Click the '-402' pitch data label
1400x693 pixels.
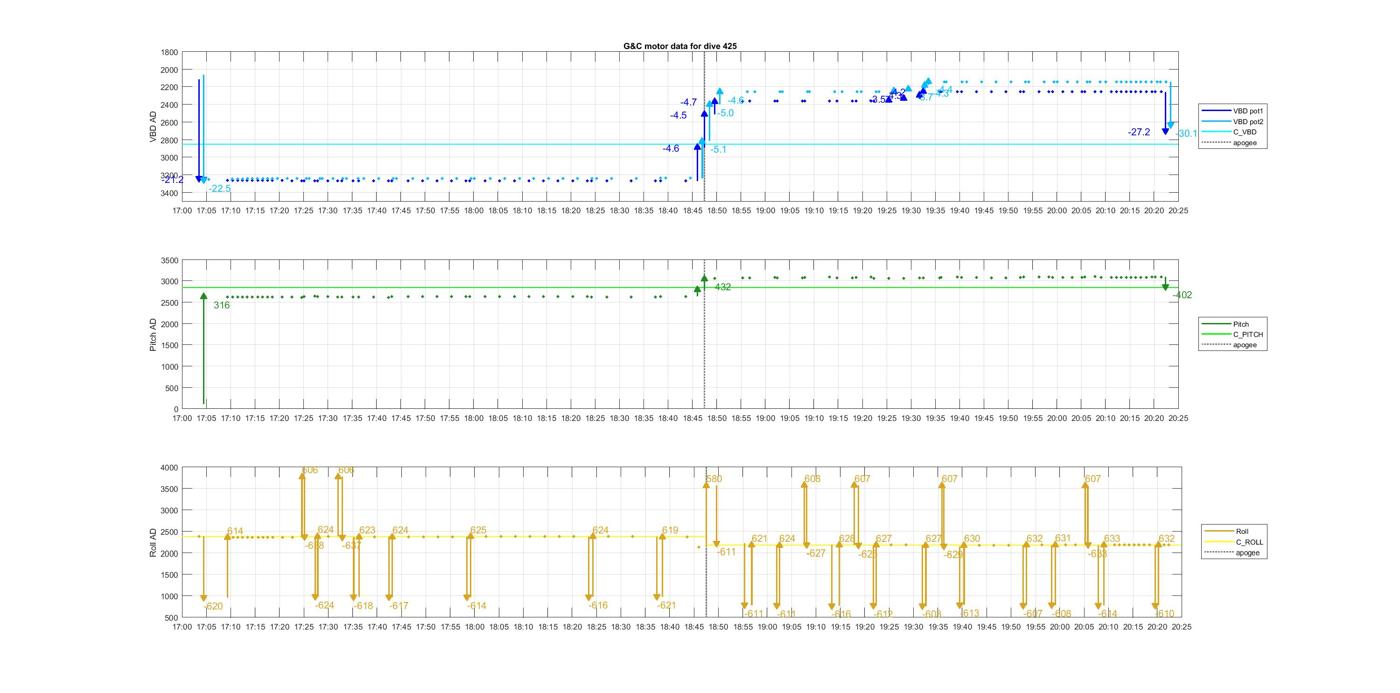(1182, 295)
